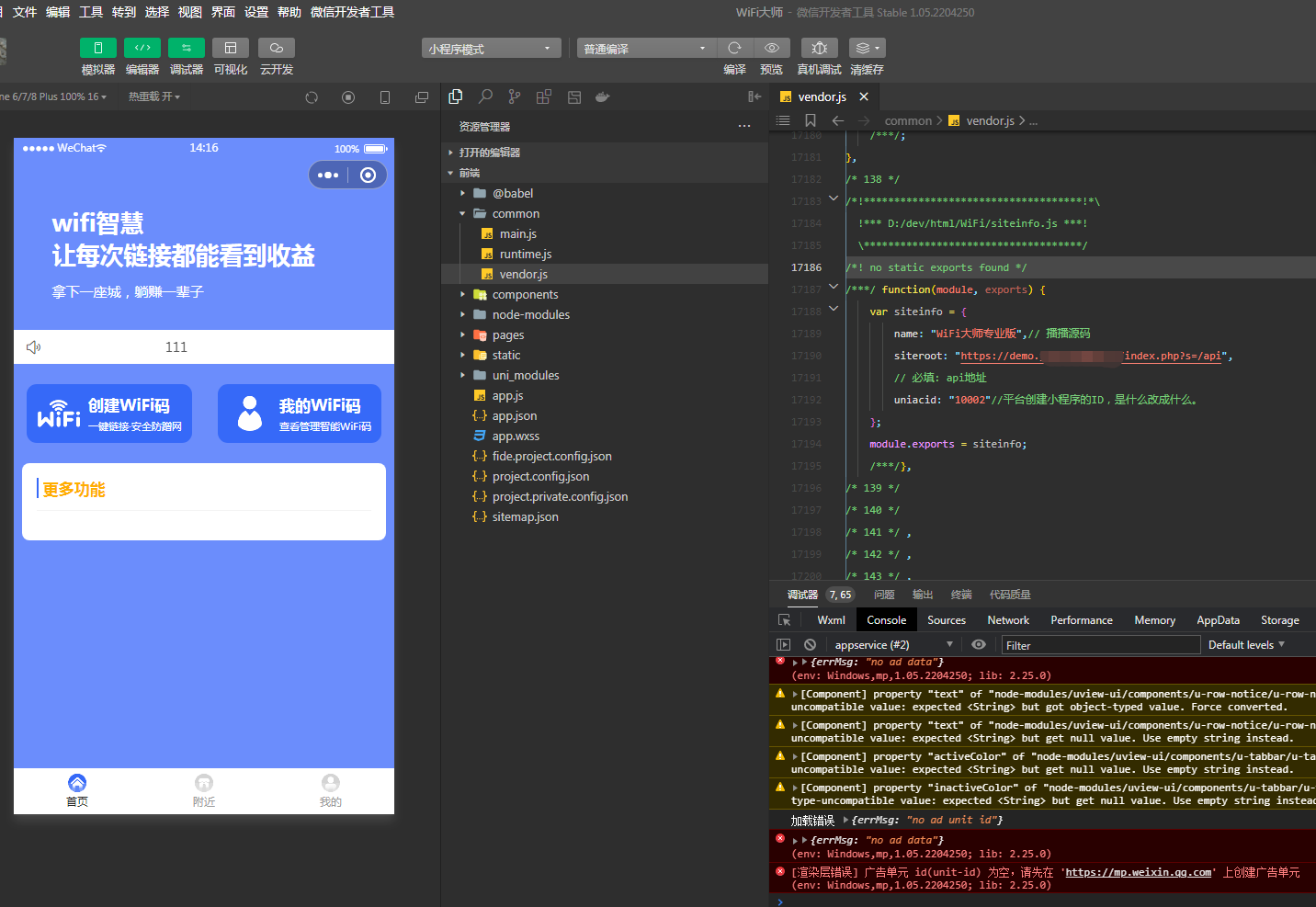
Task: Toggle the editor panel button
Action: click(x=142, y=48)
